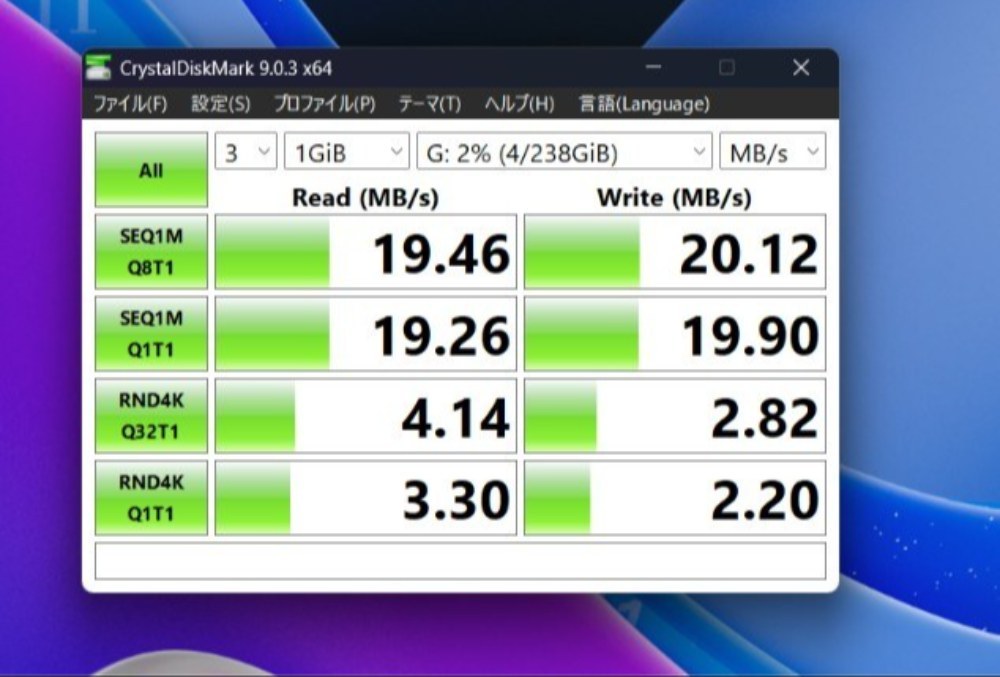Click the 4.14 RND4K Q32T1 read result
Viewport: 1000px width, 677px height.
pos(365,416)
